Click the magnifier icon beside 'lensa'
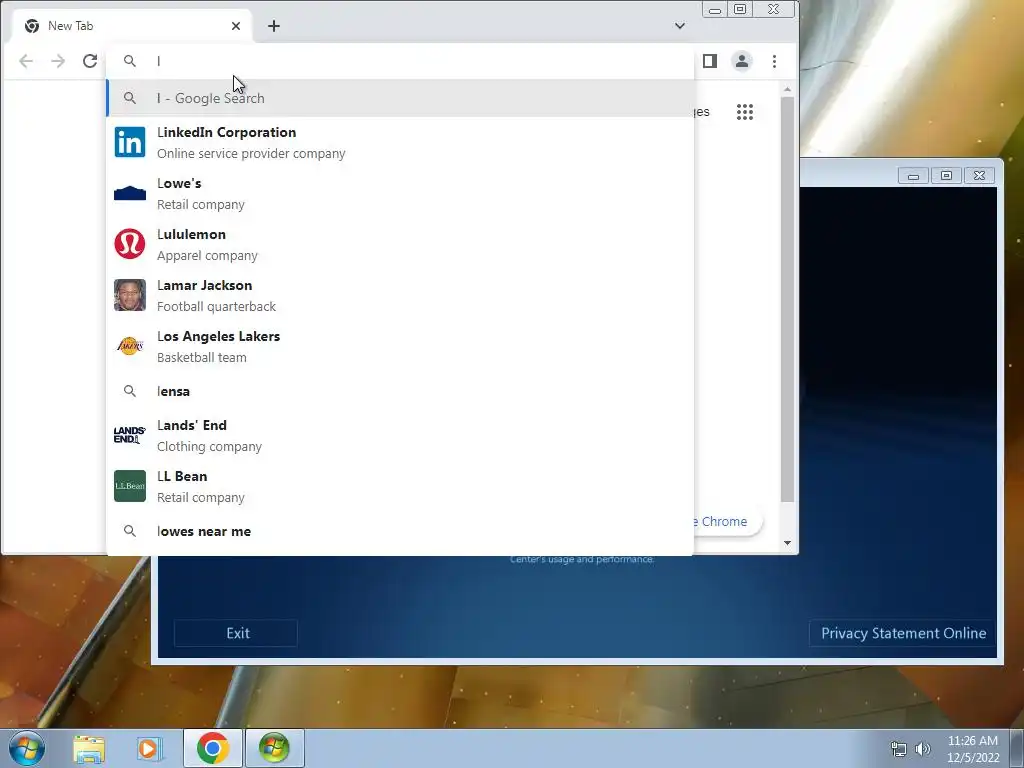The height and width of the screenshot is (768, 1024). tap(129, 391)
